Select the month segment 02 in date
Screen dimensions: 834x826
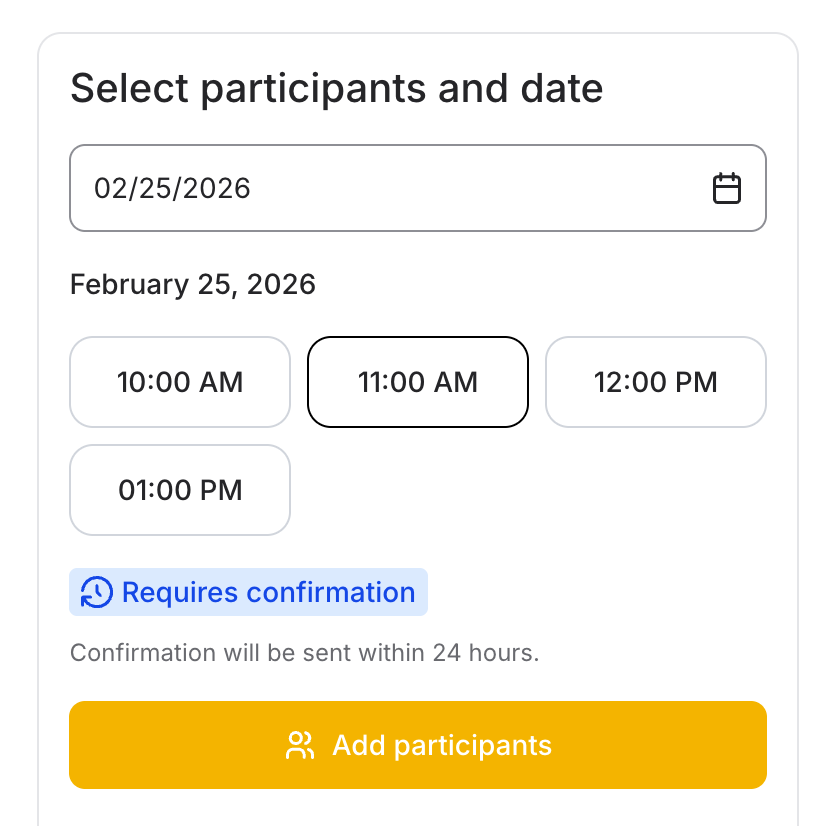point(109,188)
